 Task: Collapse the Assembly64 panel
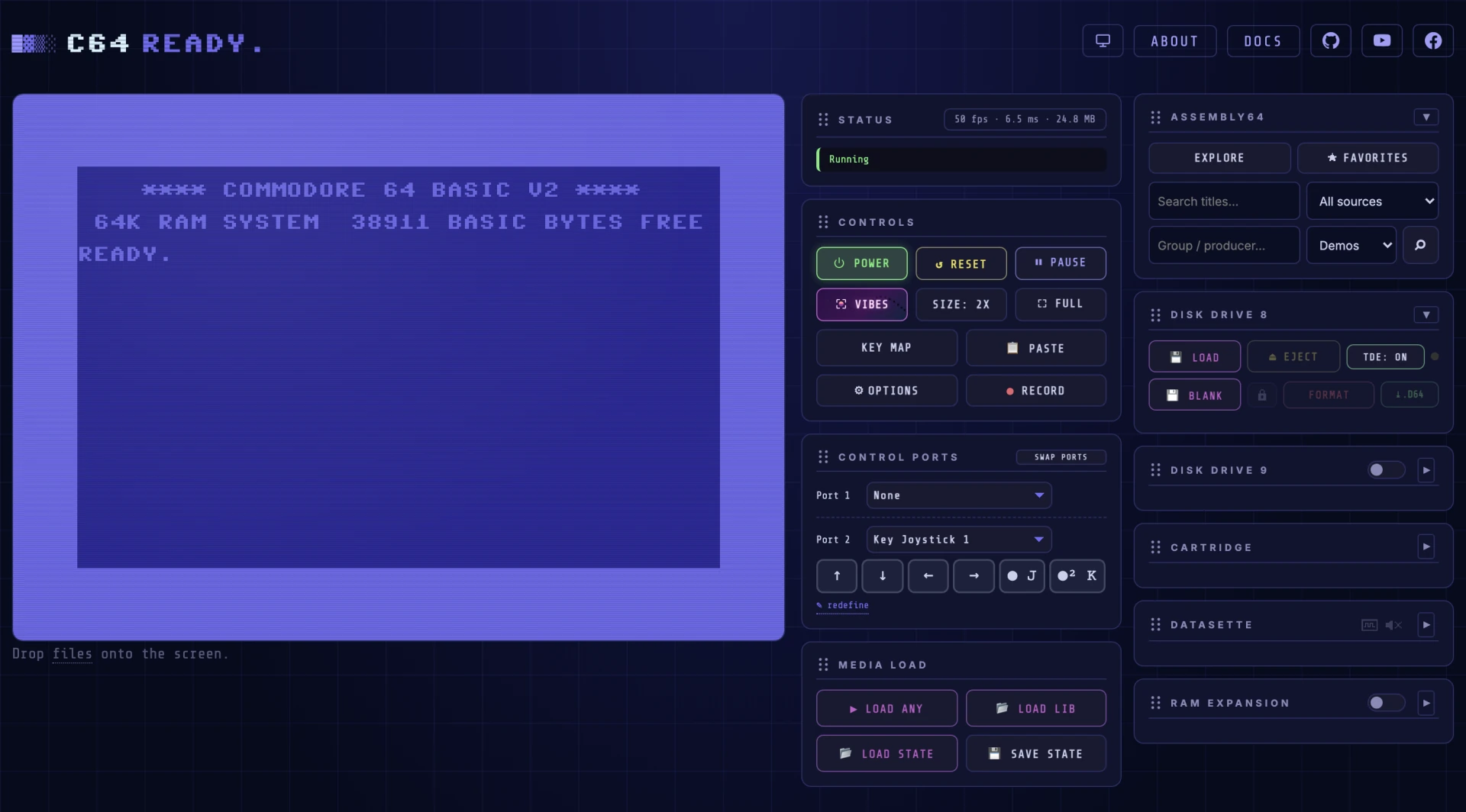(1426, 118)
